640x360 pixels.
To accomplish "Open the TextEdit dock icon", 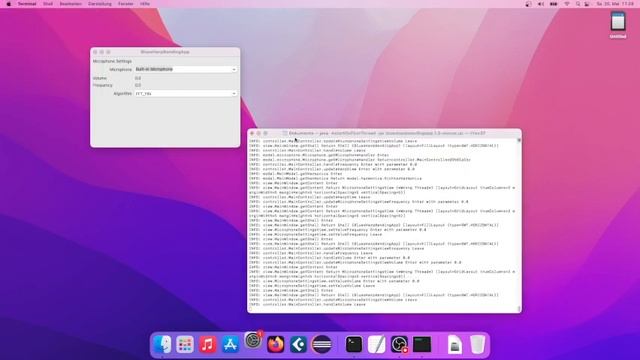I will (x=377, y=344).
